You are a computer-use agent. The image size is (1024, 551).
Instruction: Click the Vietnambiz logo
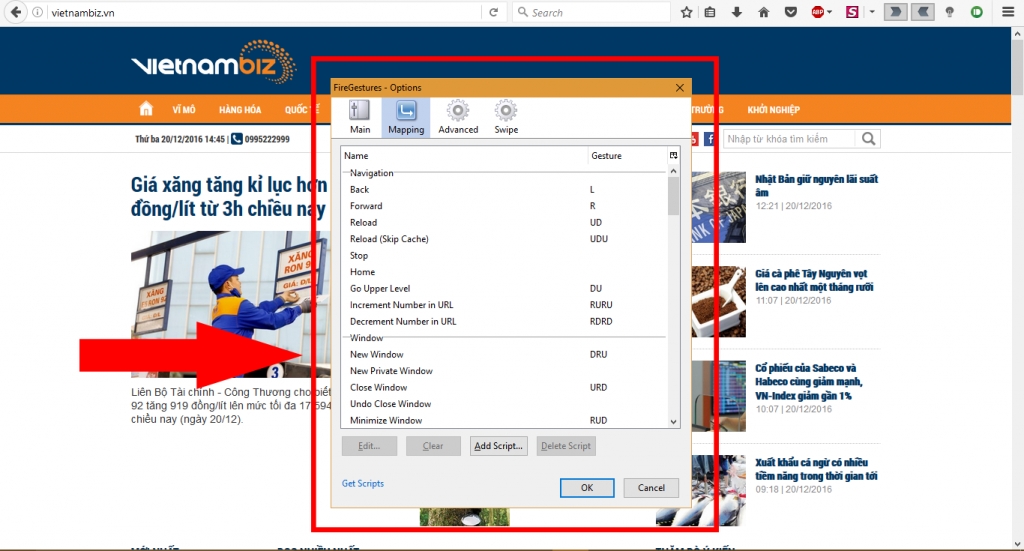pos(214,63)
